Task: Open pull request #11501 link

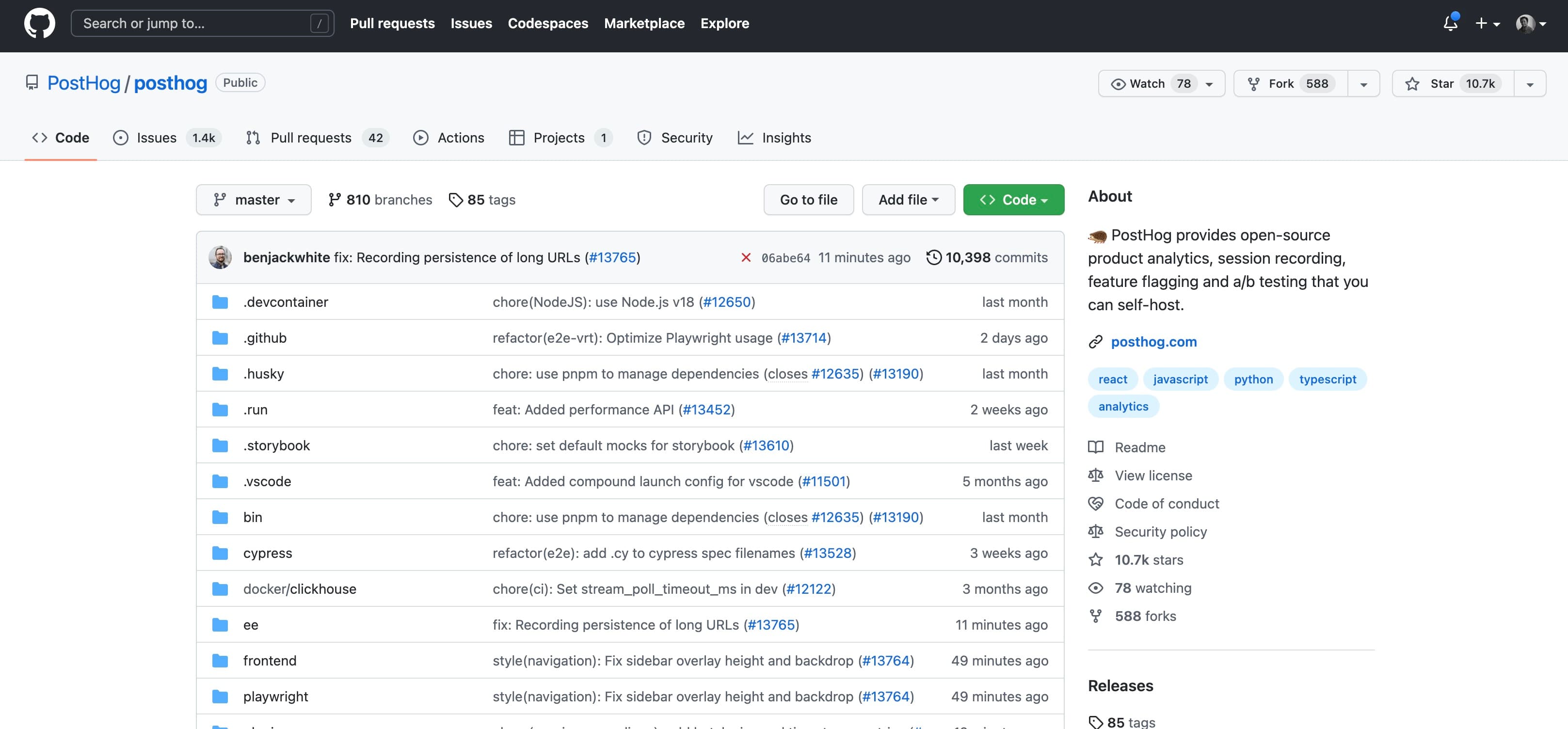Action: [x=824, y=481]
